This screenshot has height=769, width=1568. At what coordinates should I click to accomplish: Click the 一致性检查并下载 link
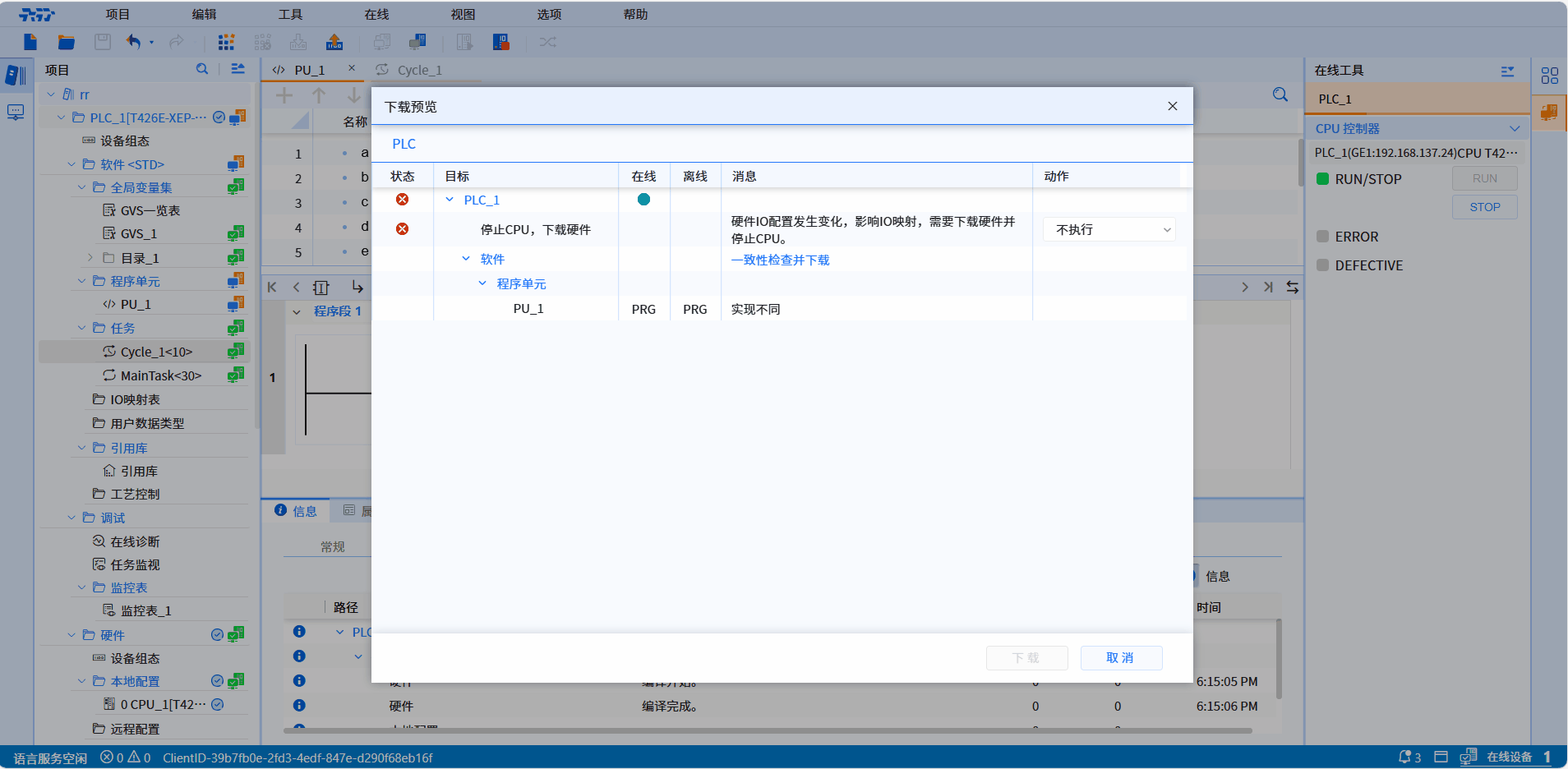click(780, 260)
